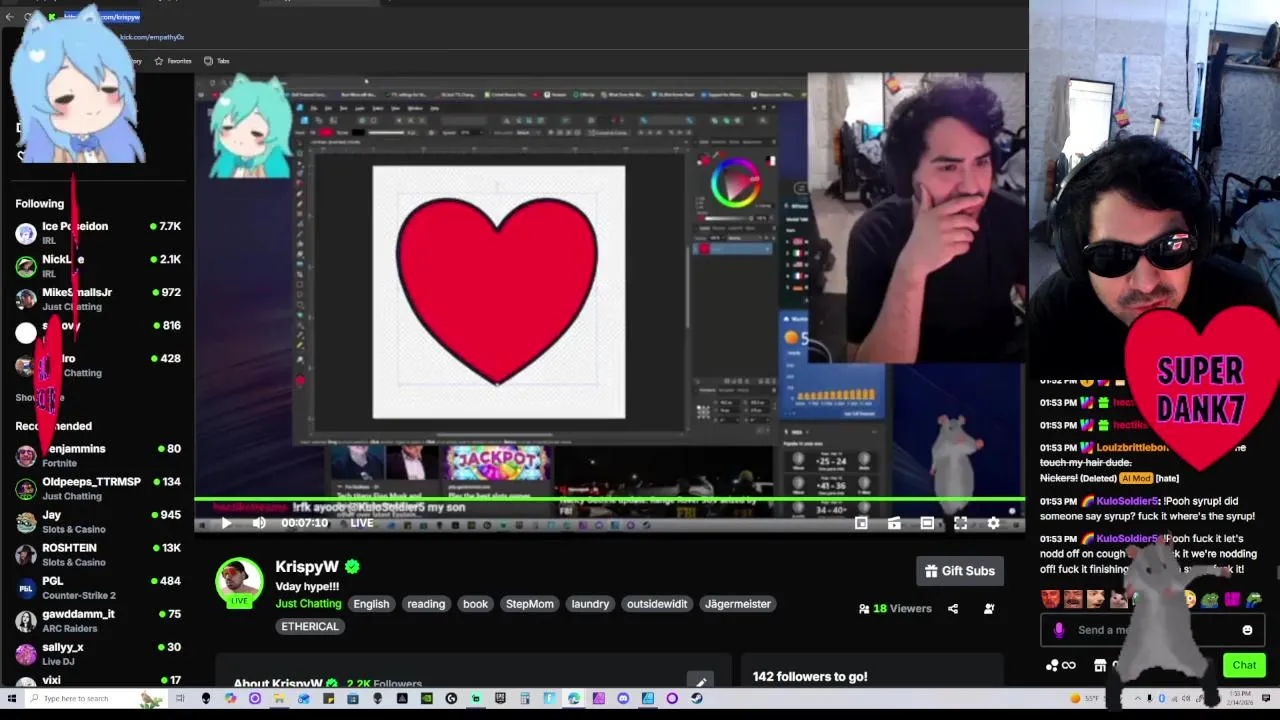1280x720 pixels.
Task: Click the 142 followers to go! text
Action: pyautogui.click(x=810, y=677)
